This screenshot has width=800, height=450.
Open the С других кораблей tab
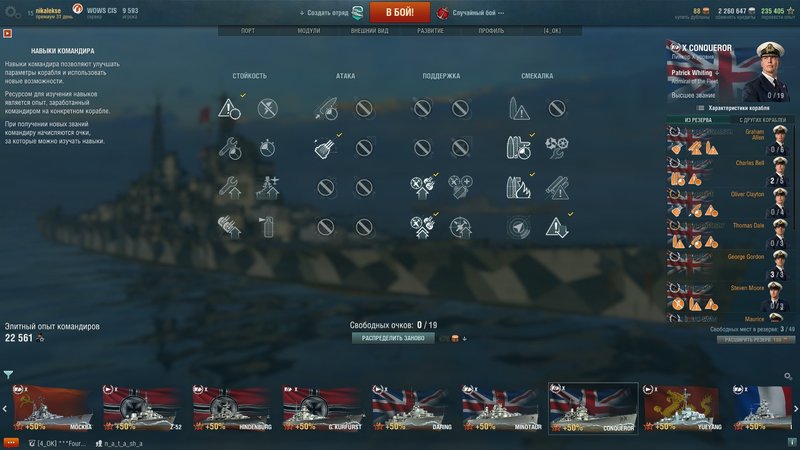click(763, 120)
